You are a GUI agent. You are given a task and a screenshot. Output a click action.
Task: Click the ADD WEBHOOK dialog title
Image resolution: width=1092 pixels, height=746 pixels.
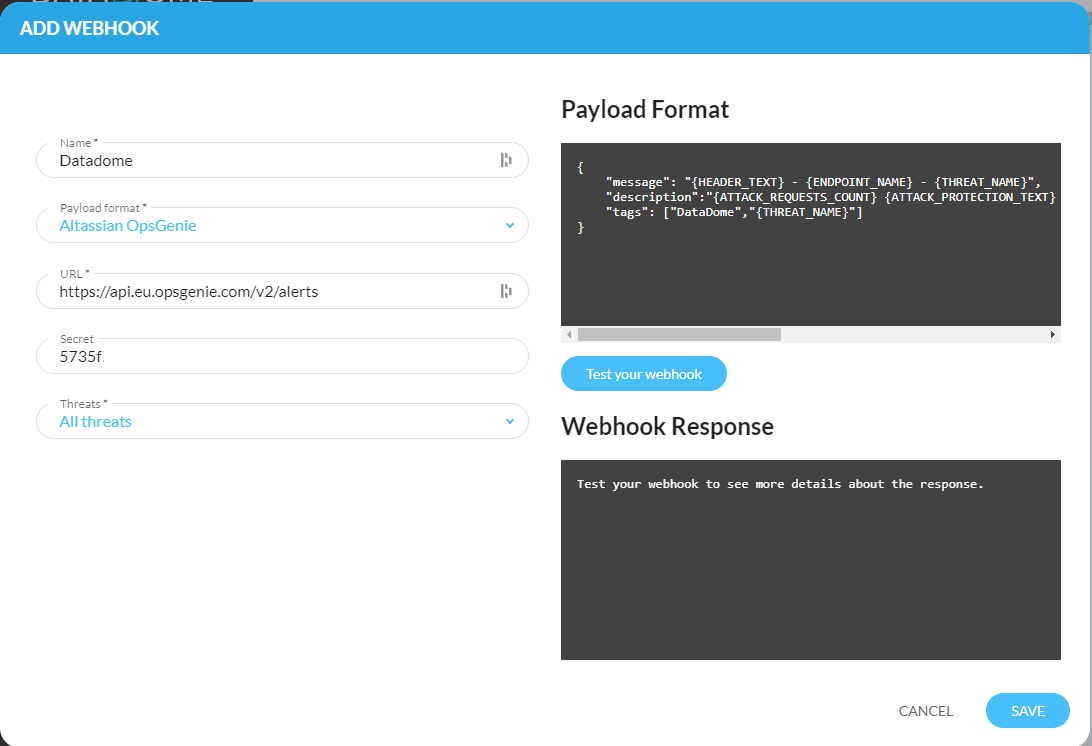(x=89, y=28)
